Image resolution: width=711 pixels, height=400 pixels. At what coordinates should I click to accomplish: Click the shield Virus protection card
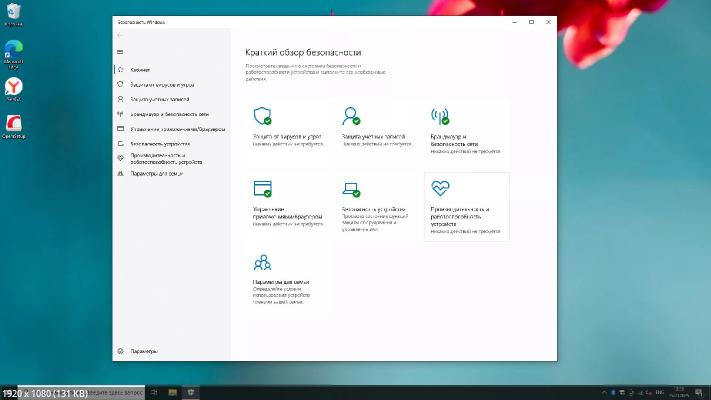coord(288,133)
